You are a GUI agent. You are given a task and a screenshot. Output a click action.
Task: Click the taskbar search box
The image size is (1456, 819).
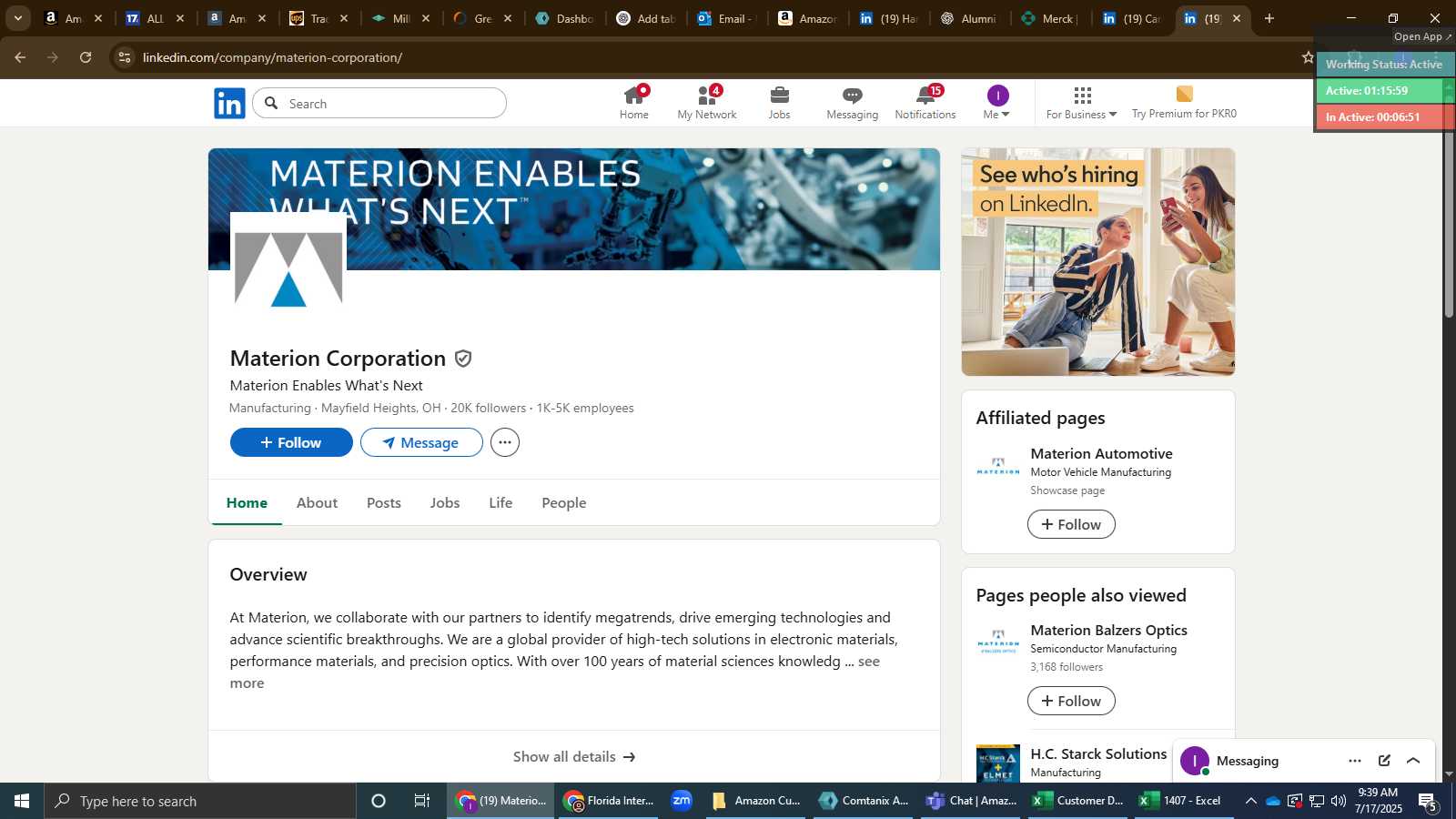(x=200, y=801)
